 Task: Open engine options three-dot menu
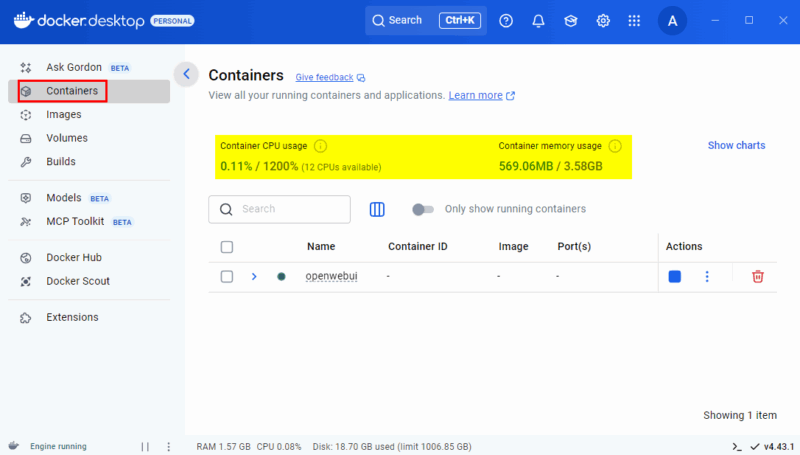169,447
